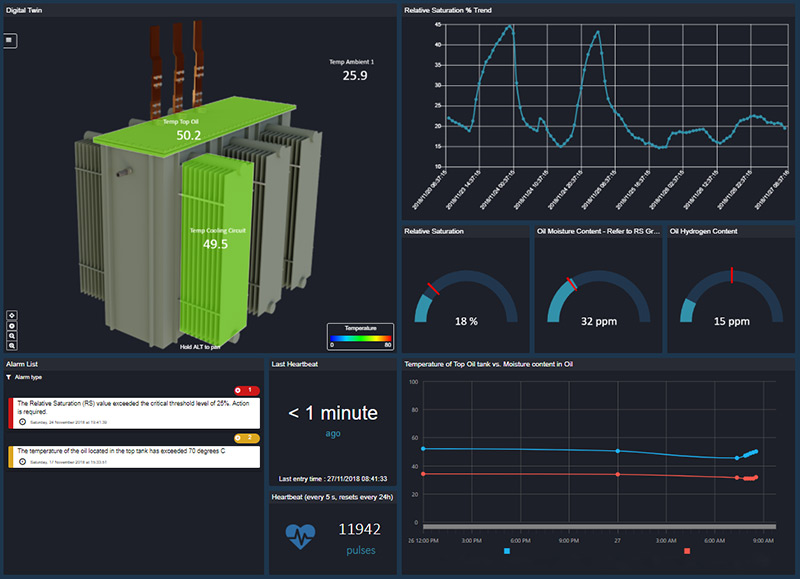Click the third view control magnifier icon
This screenshot has height=579, width=800.
(x=10, y=336)
